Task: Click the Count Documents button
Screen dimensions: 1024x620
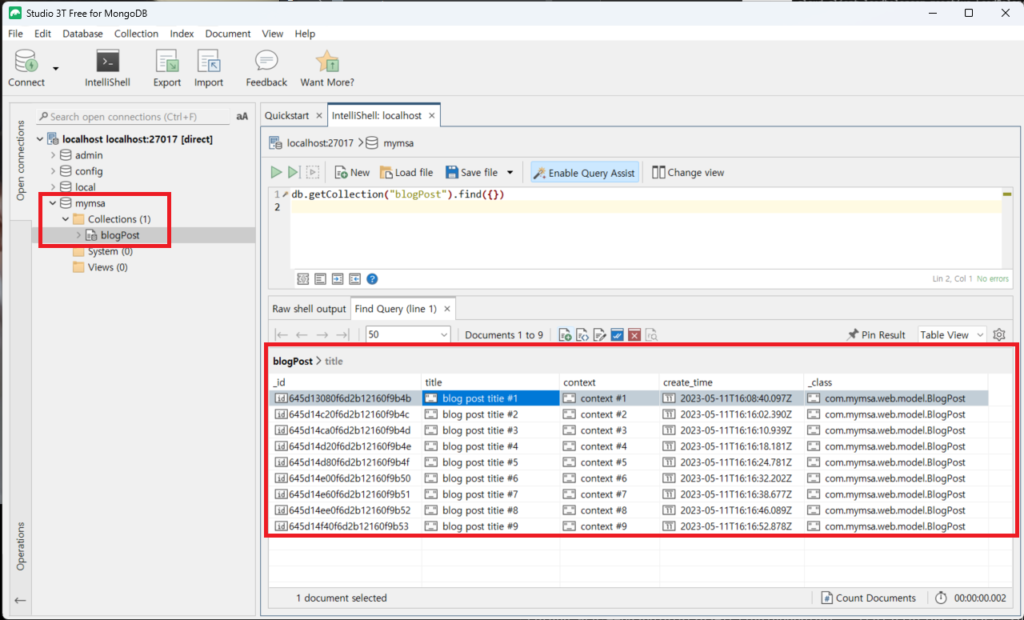Action: (868, 598)
